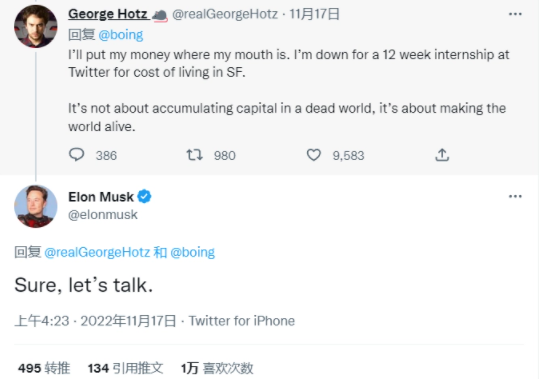The width and height of the screenshot is (540, 391).
Task: Open George Hotz's profile picture
Action: pos(35,27)
